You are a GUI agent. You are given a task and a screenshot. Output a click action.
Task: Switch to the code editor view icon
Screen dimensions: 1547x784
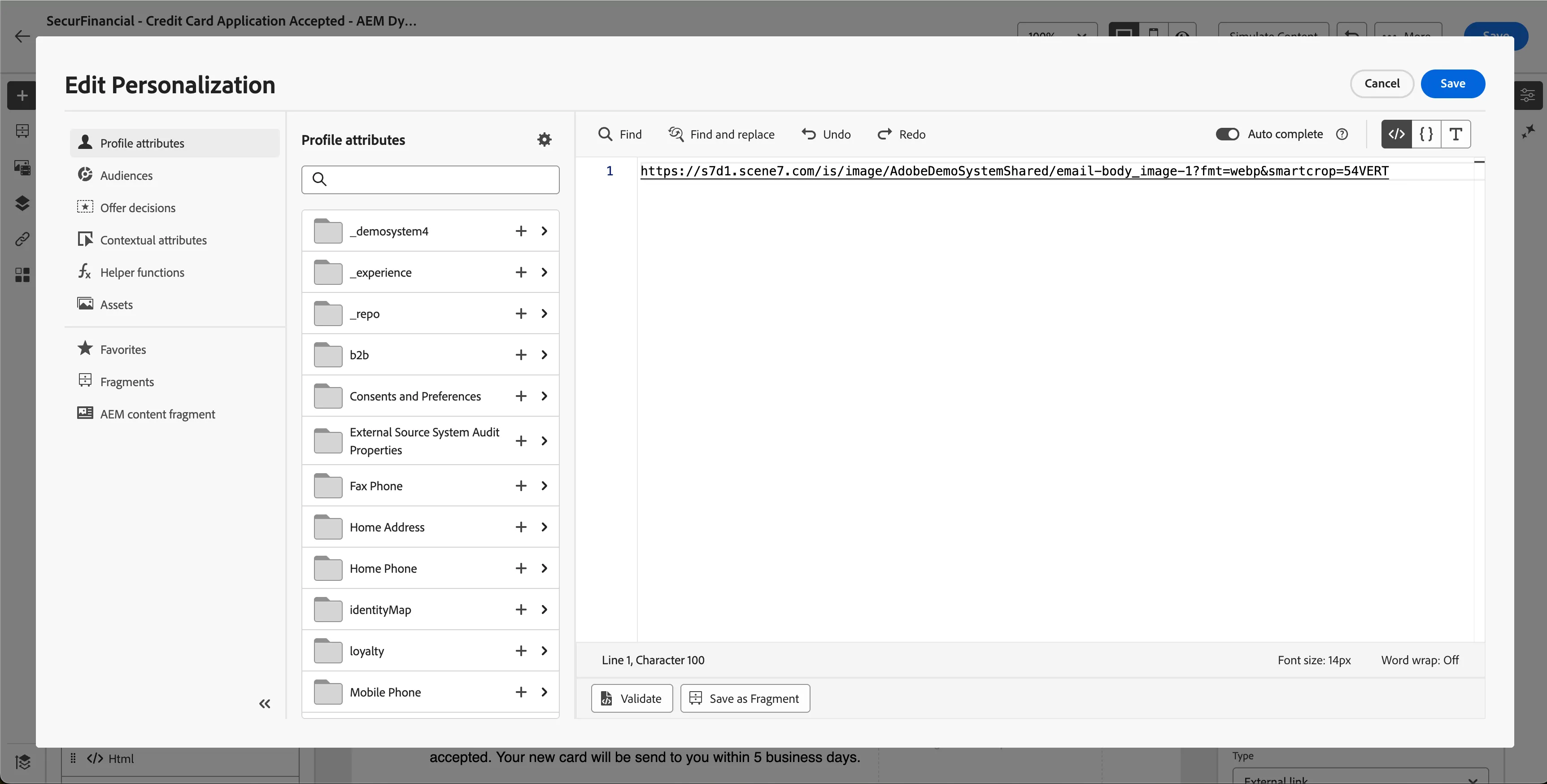[x=1396, y=134]
